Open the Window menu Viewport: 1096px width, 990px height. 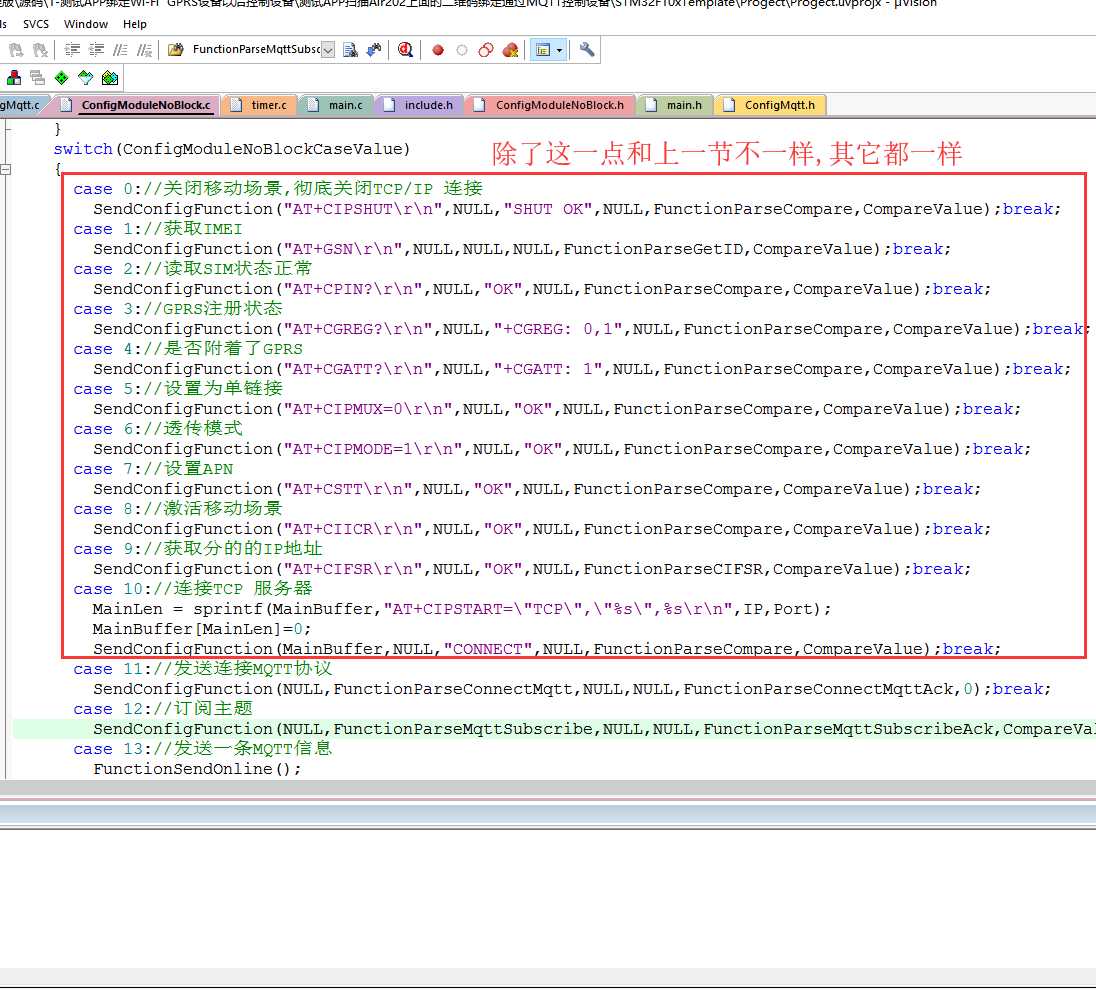pos(85,24)
